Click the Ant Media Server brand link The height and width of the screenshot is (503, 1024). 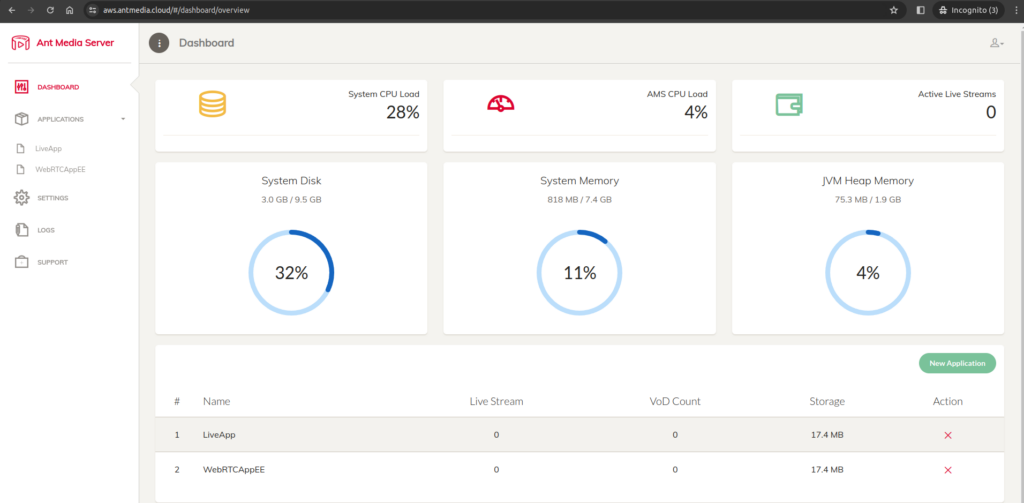coord(75,43)
